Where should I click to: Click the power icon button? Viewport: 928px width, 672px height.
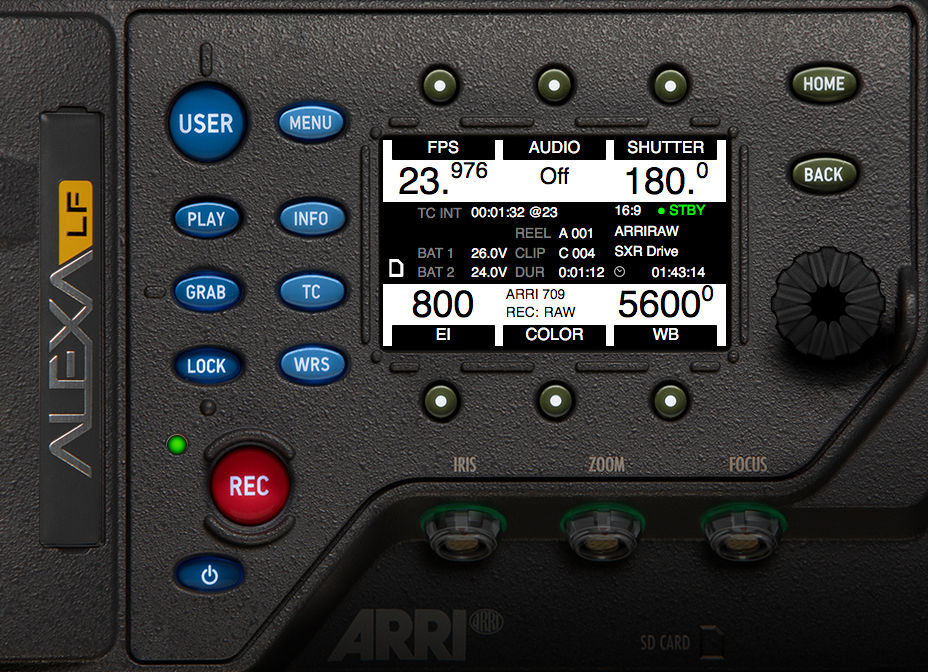click(x=210, y=574)
